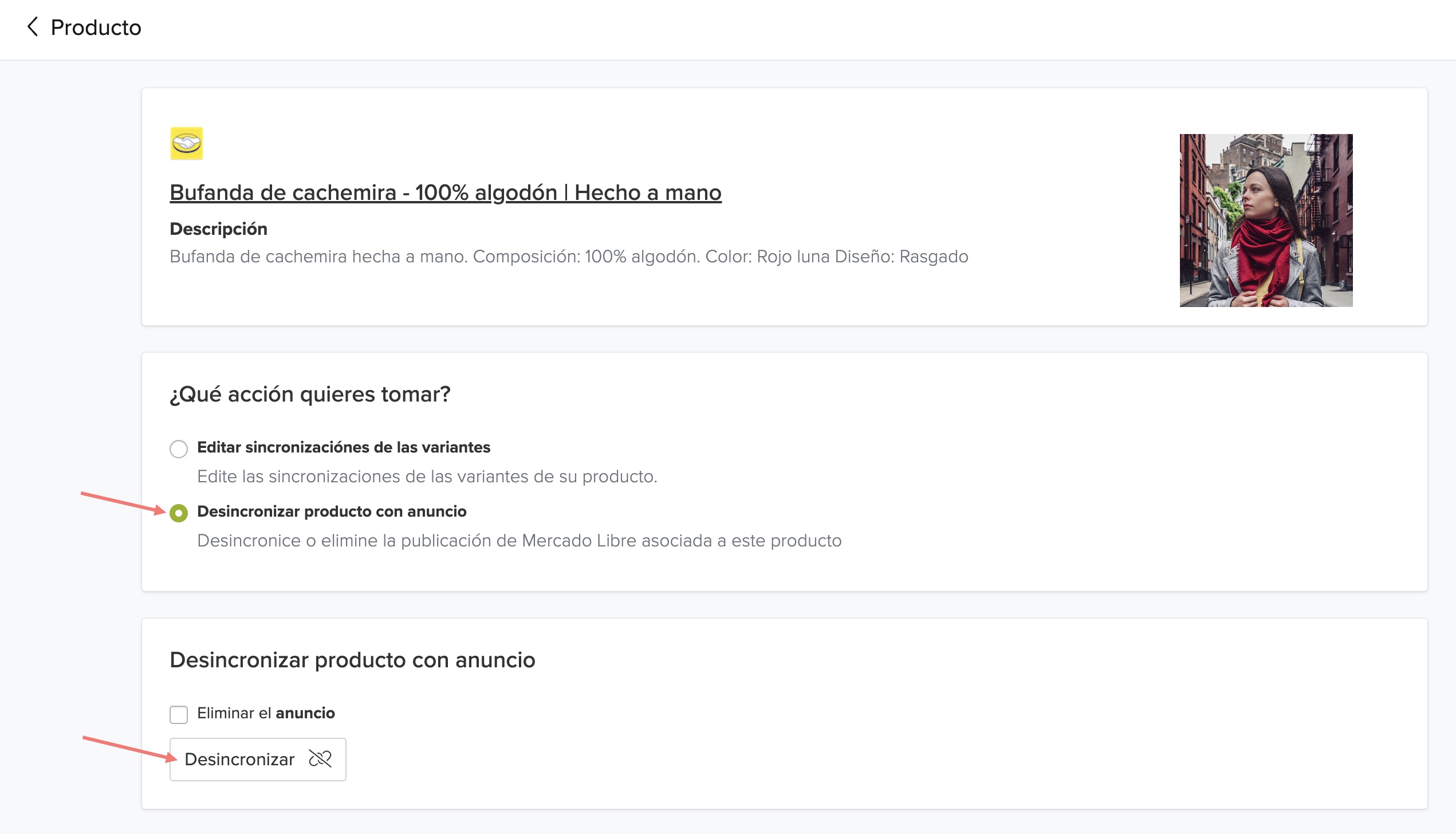
Task: Click the Producto page header title
Action: (x=96, y=27)
